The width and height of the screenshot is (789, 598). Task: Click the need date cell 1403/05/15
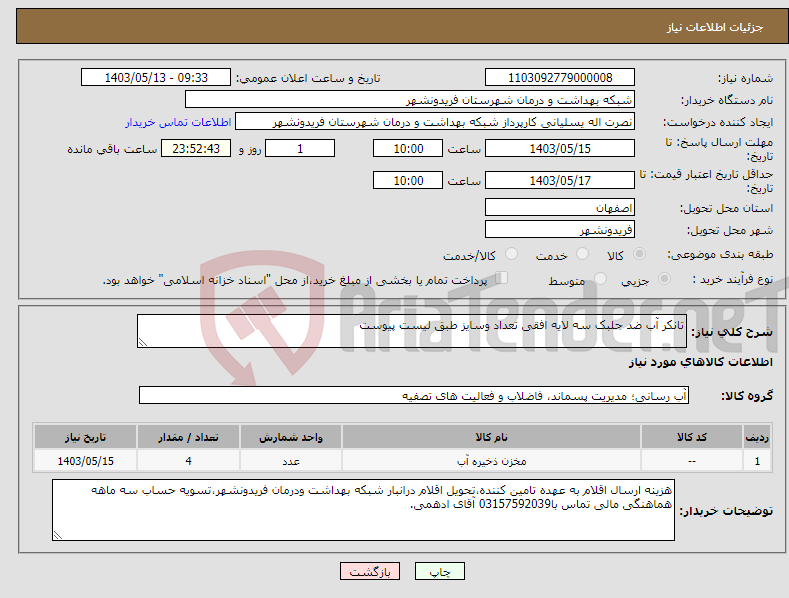point(86,461)
